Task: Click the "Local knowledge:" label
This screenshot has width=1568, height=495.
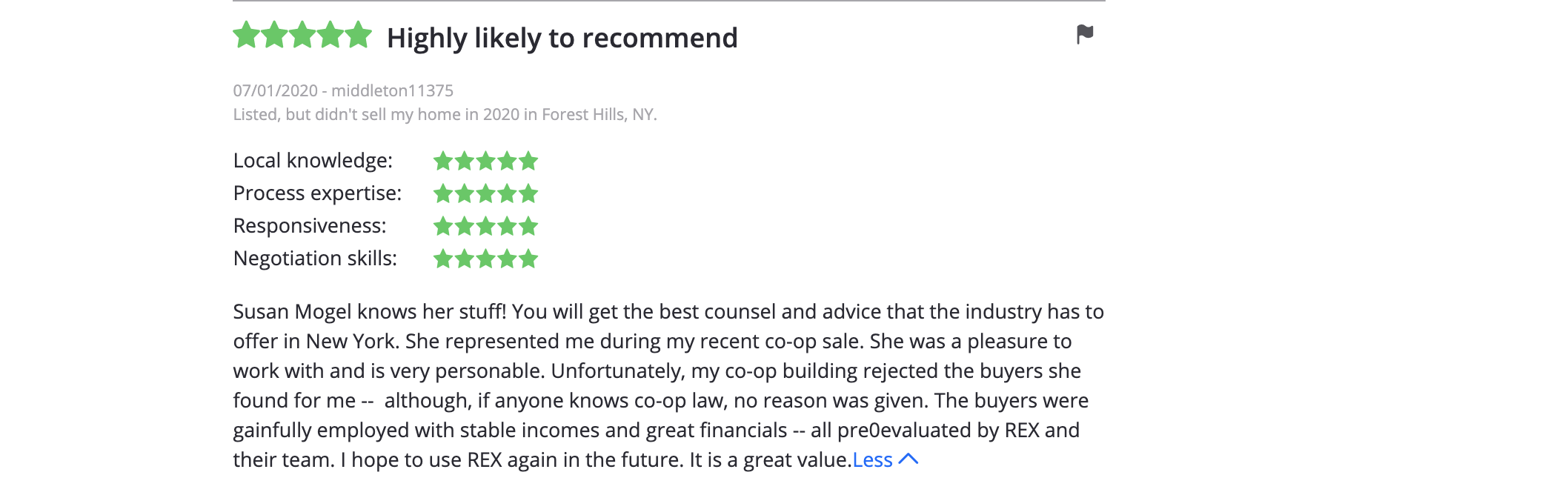Action: point(313,161)
